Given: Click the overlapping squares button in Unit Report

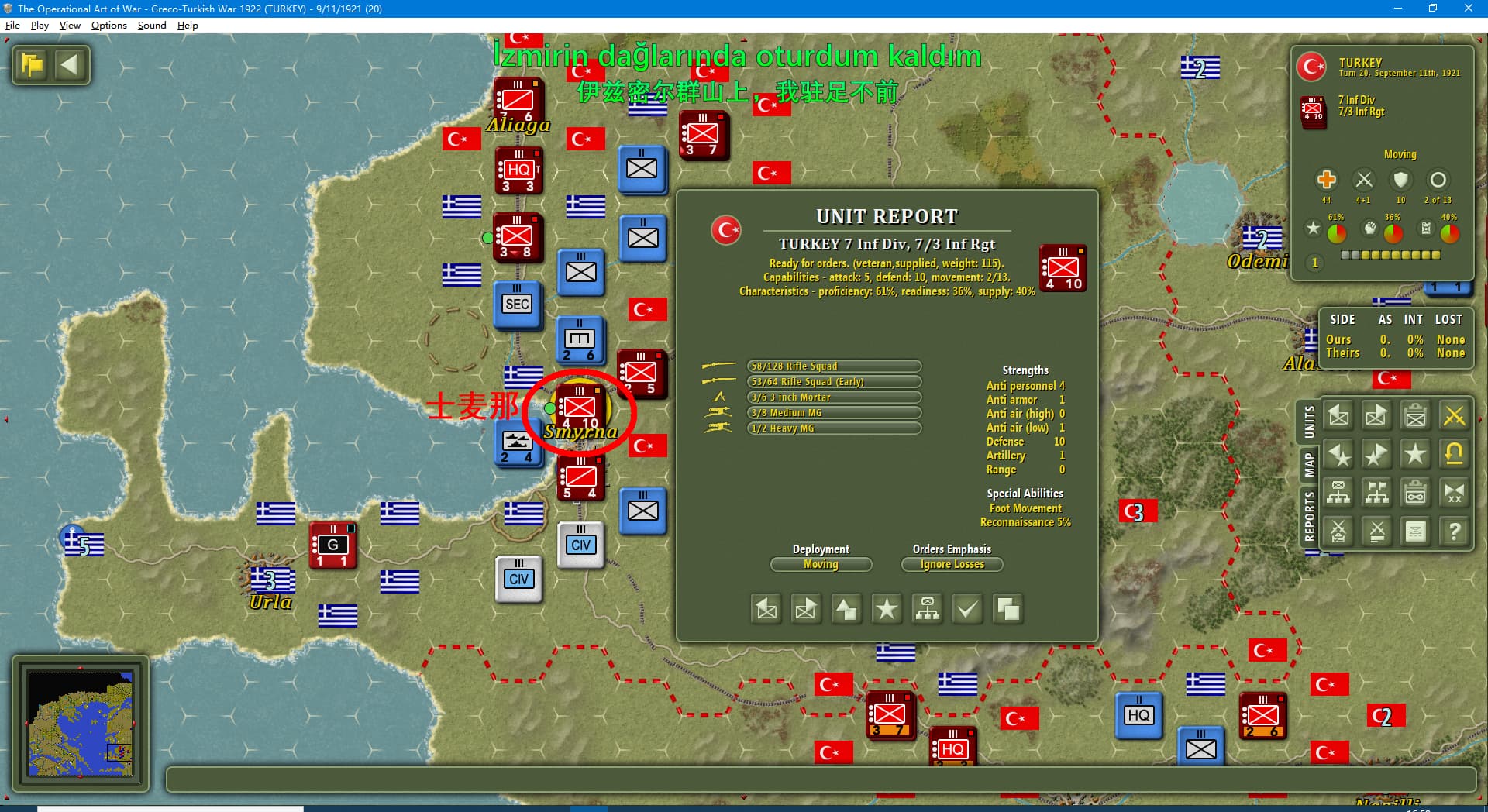Looking at the screenshot, I should pos(1007,610).
